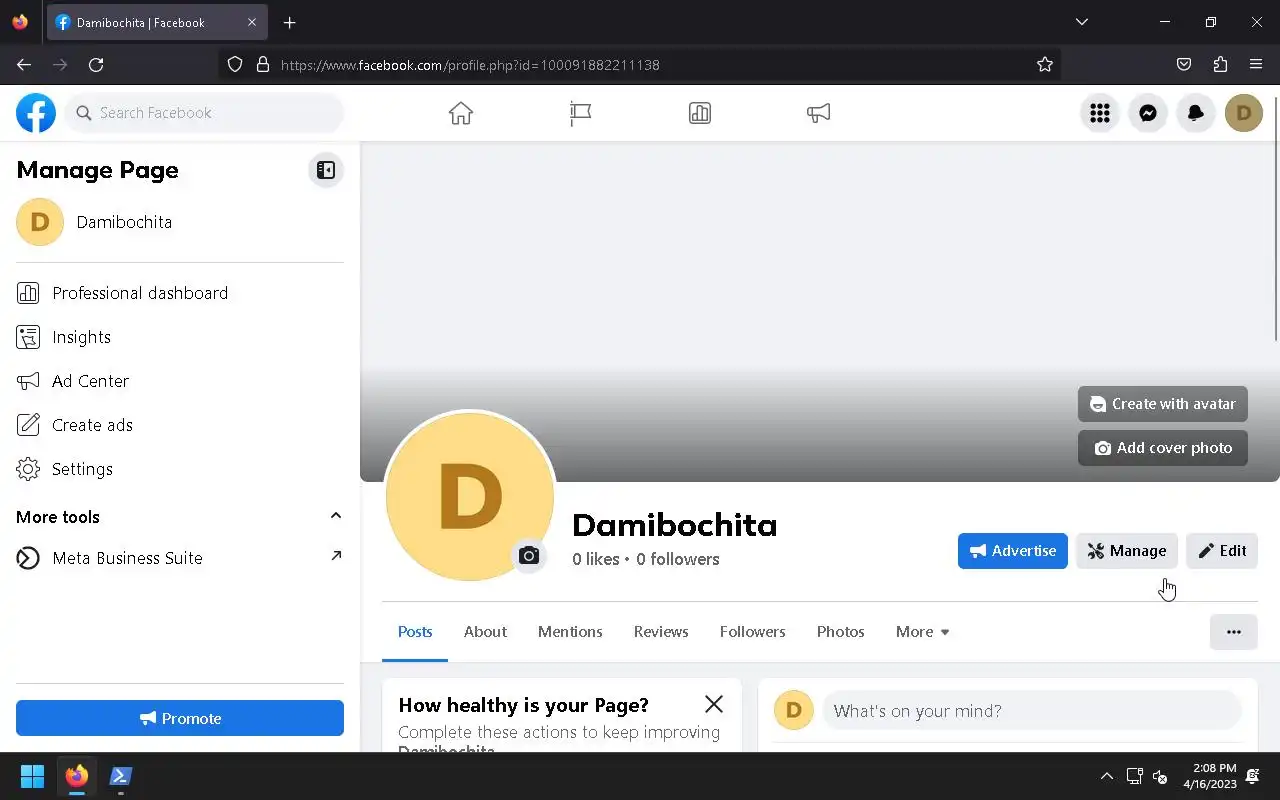Click Create with avatar button

click(x=1163, y=404)
